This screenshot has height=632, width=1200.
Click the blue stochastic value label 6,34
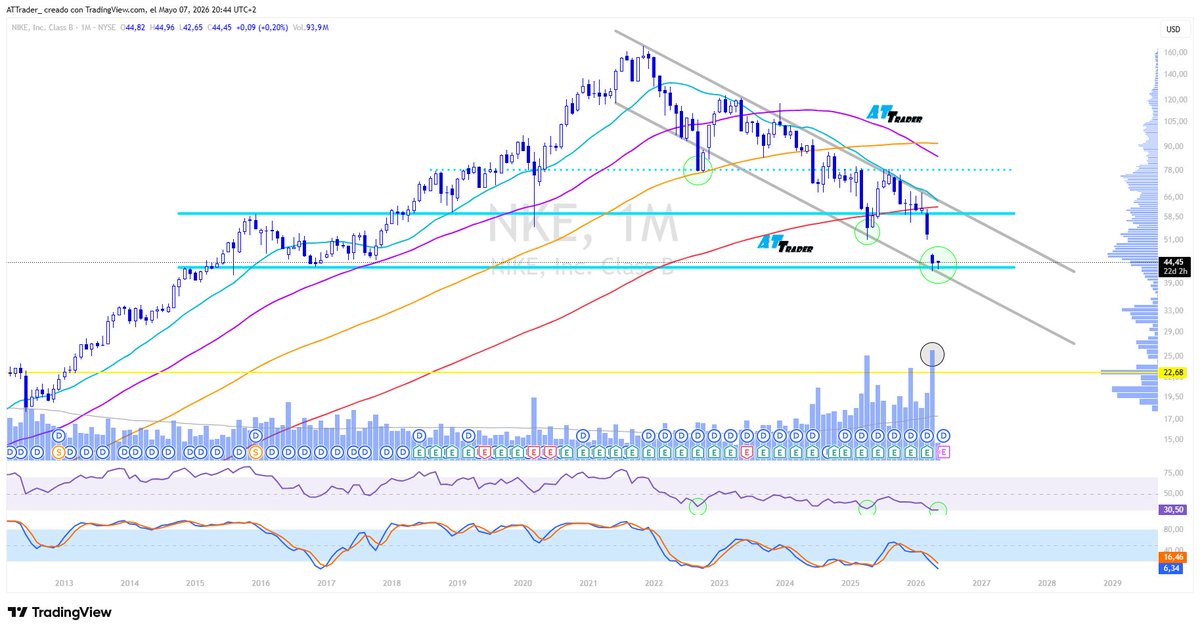point(1173,568)
